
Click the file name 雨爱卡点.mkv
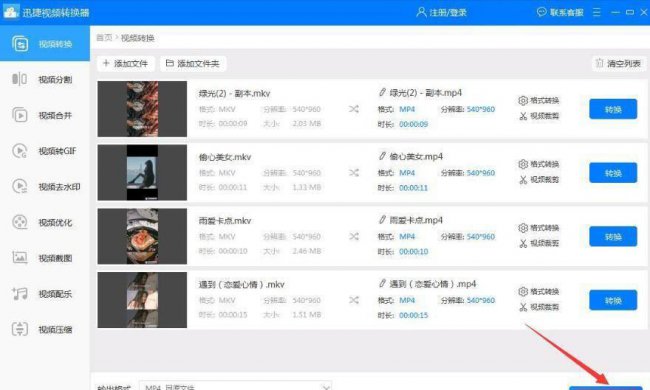[x=225, y=220]
